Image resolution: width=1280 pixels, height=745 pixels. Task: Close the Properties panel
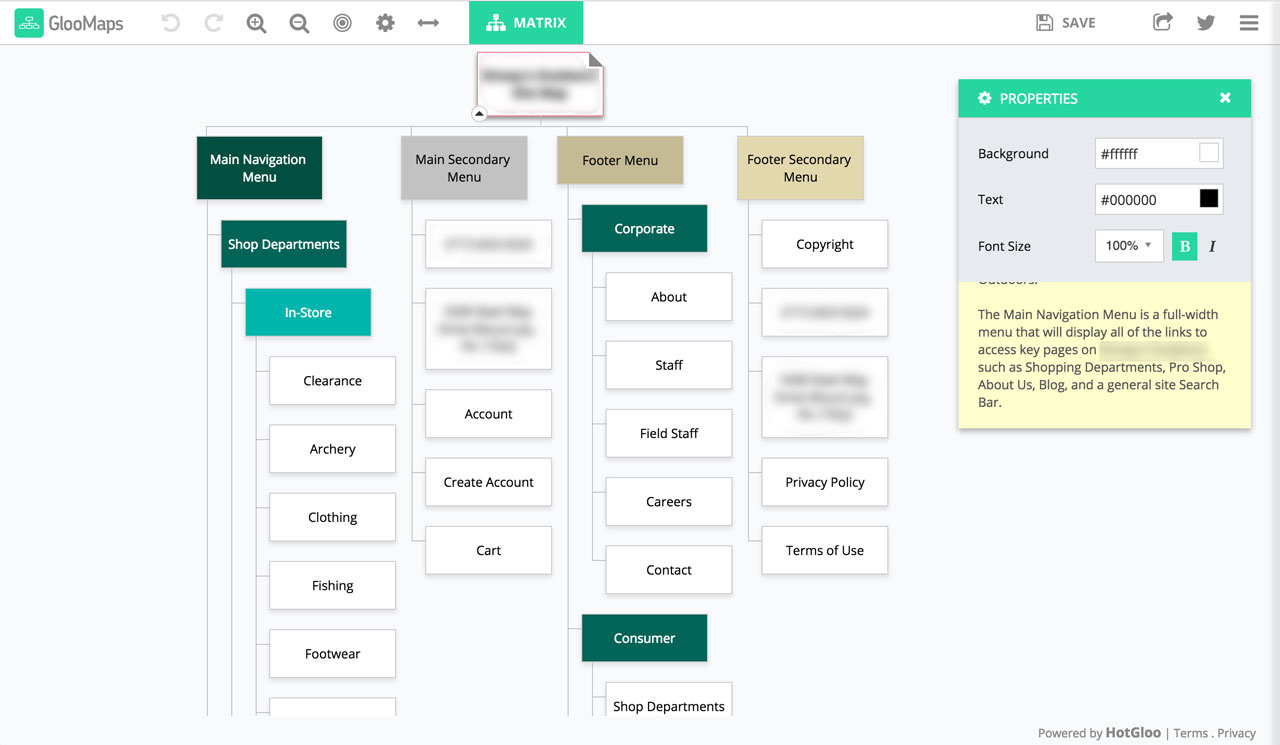[x=1225, y=98]
